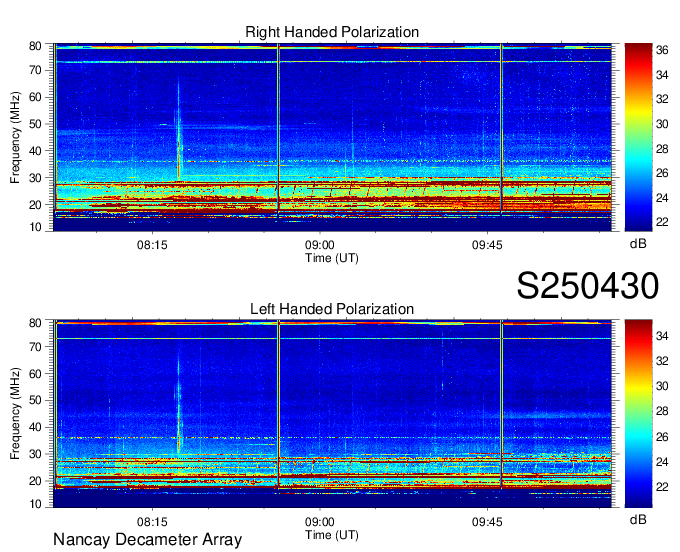
Task: Click the 30 MHz tick of the Right Handed plot
Action: [x=35, y=178]
